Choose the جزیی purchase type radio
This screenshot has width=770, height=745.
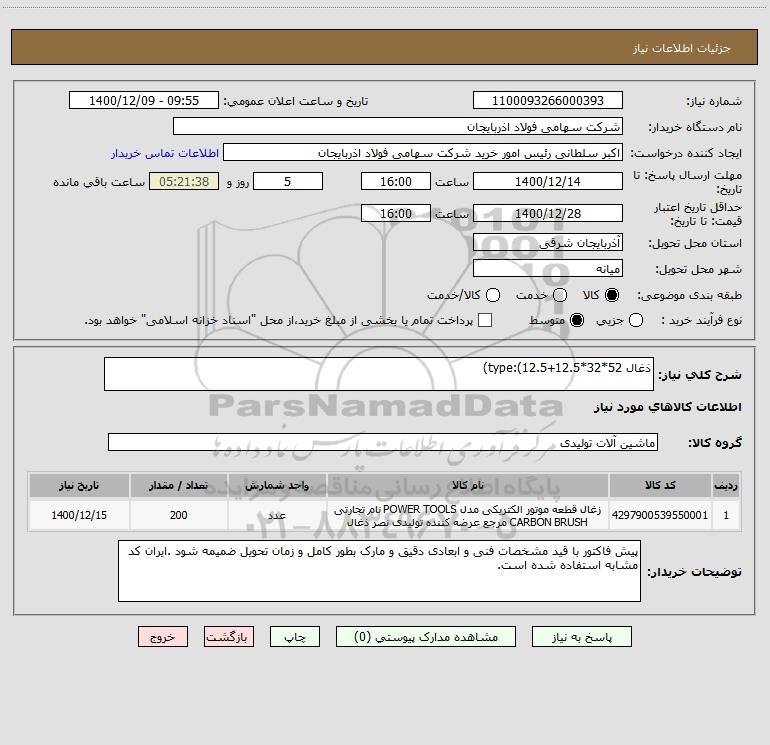[x=635, y=320]
